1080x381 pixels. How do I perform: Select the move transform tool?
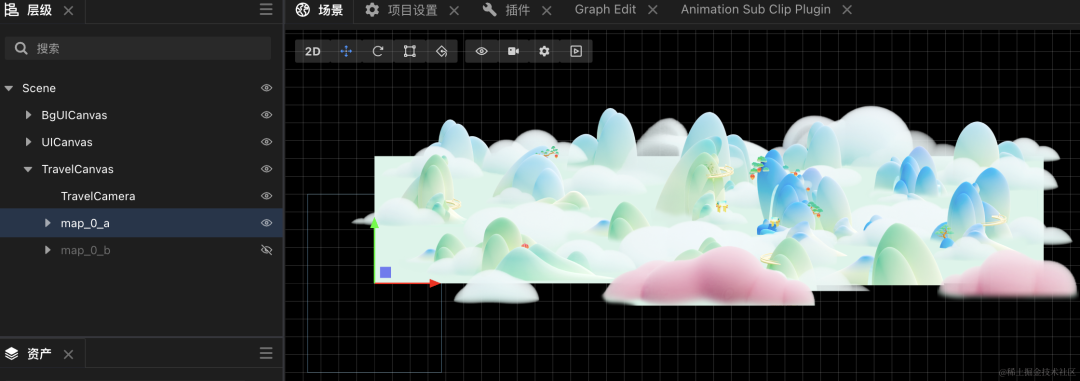346,52
